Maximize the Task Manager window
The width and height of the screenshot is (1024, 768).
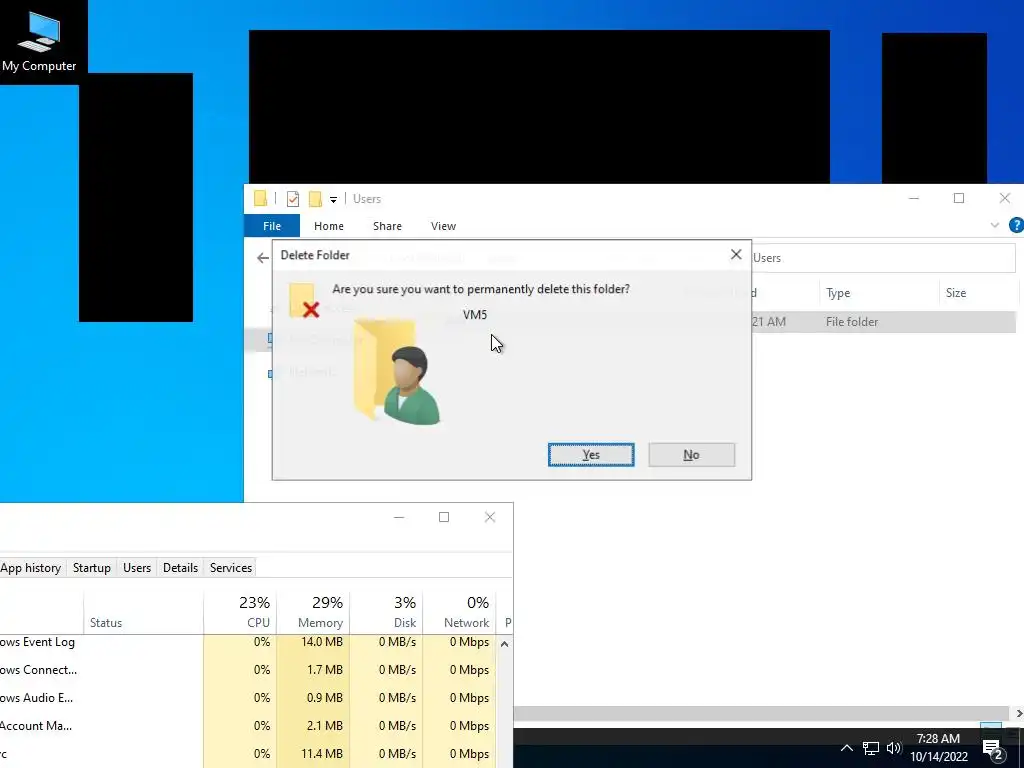pyautogui.click(x=444, y=517)
